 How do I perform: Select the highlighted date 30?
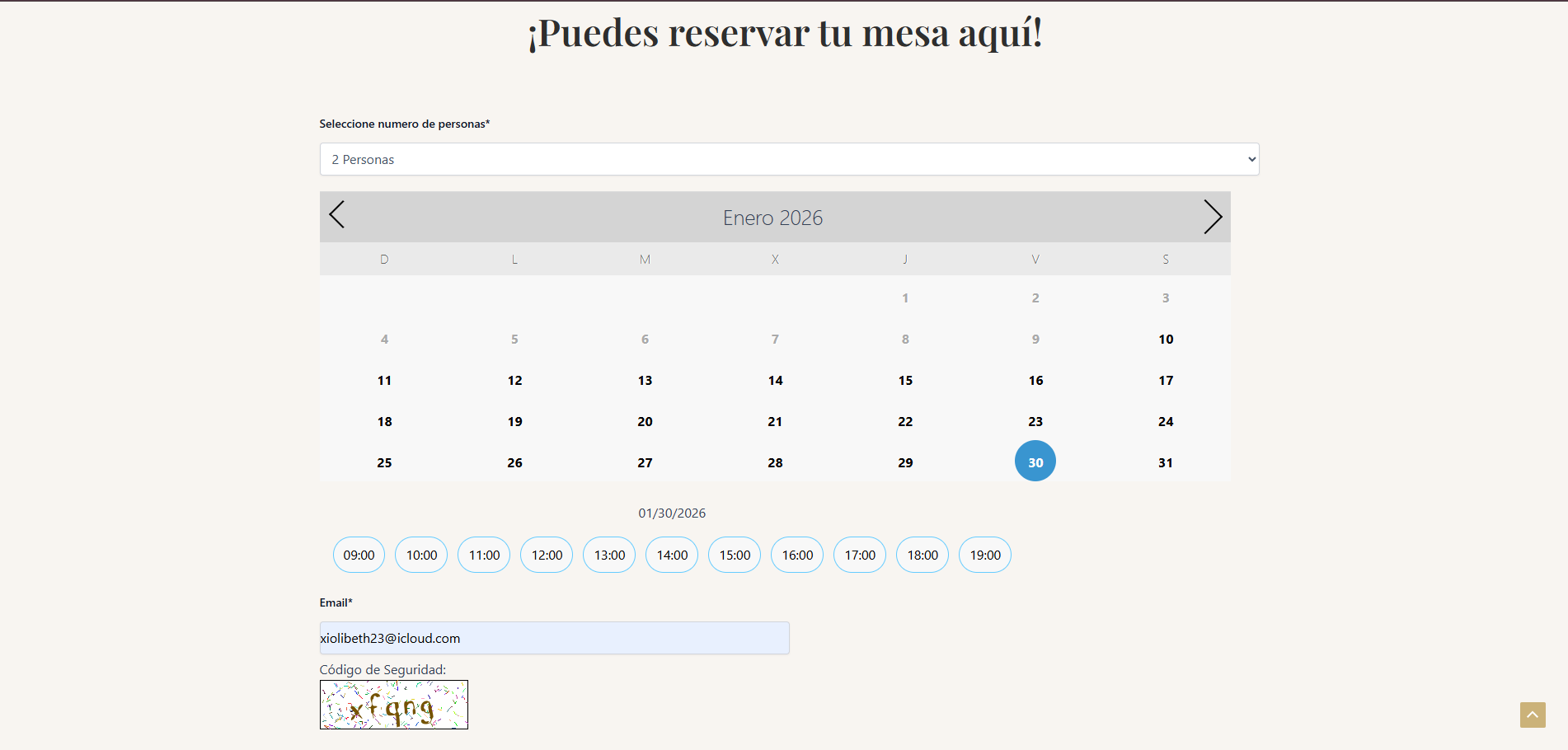tap(1035, 462)
